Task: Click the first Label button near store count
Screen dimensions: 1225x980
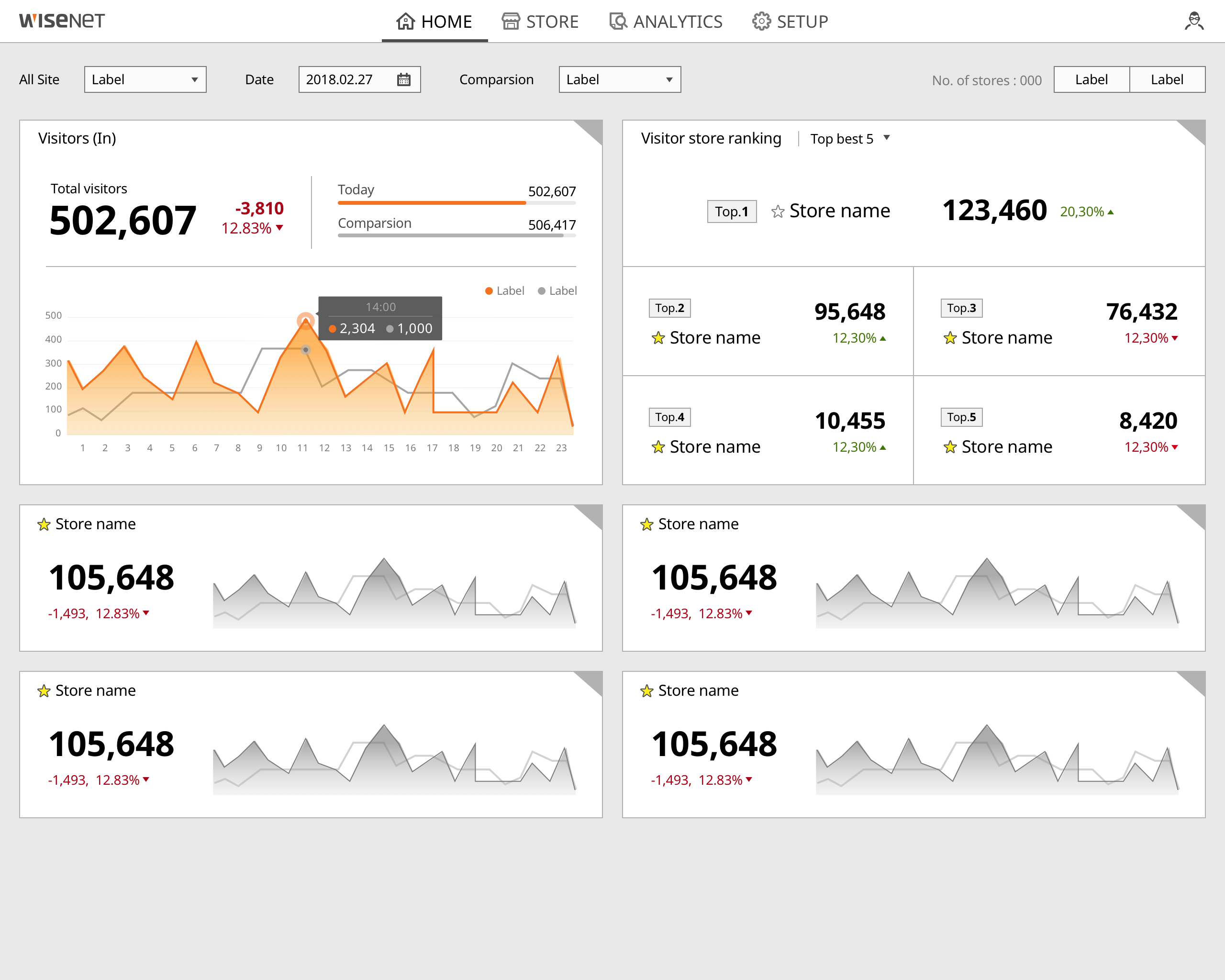Action: click(x=1091, y=79)
